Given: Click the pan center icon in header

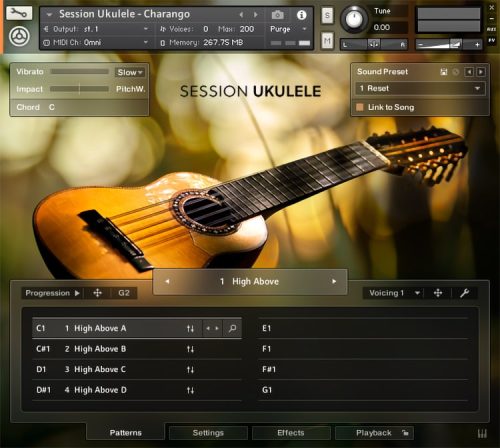Looking at the screenshot, I should [x=373, y=44].
